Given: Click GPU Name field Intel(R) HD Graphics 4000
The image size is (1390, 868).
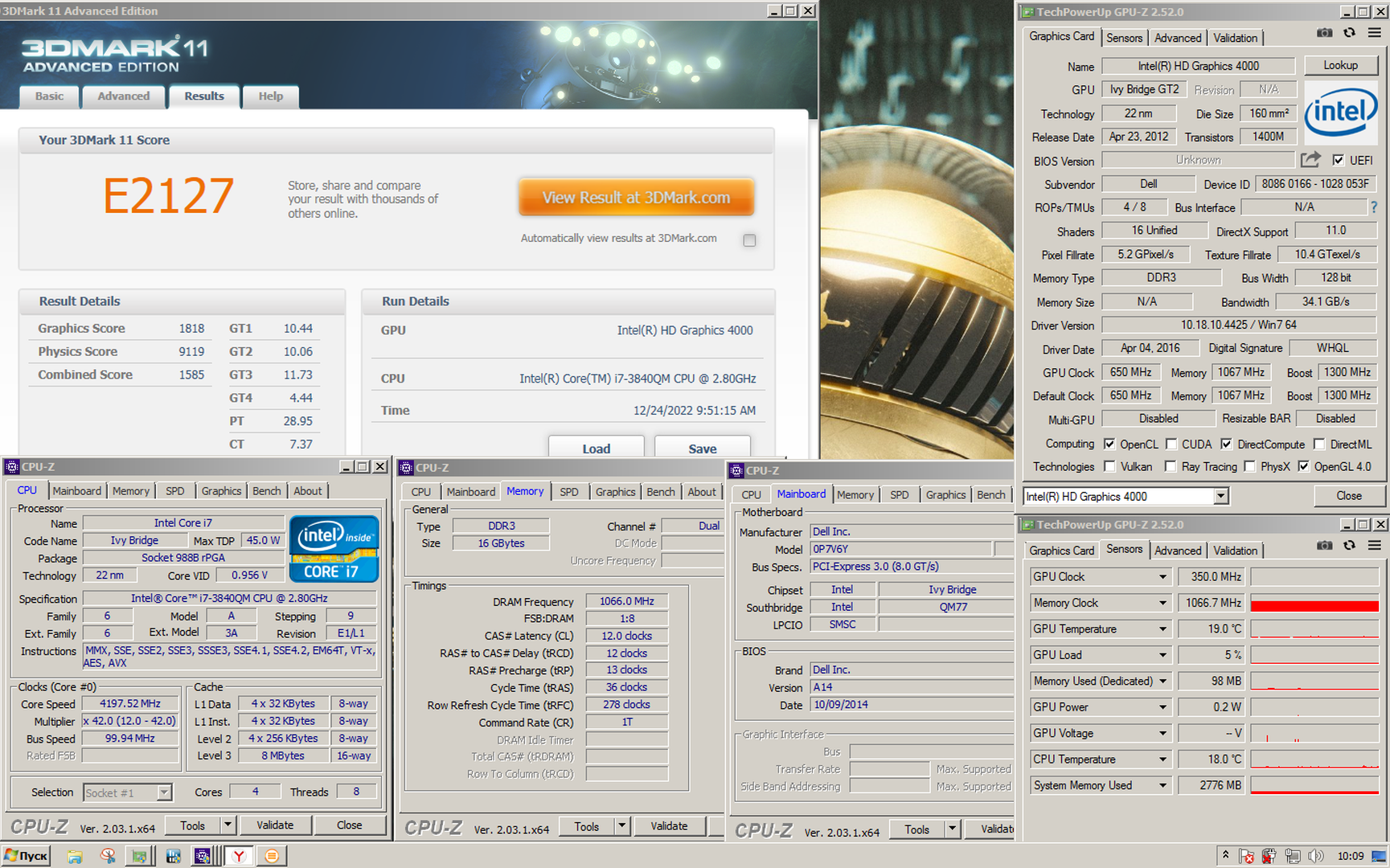Looking at the screenshot, I should [x=1198, y=66].
